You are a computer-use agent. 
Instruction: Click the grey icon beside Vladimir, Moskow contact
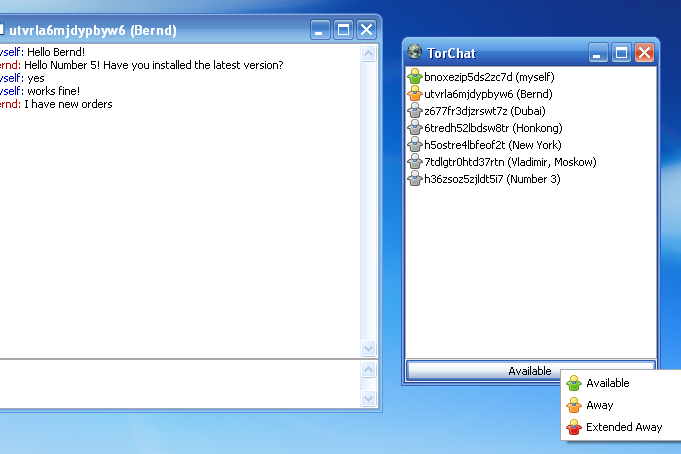tap(415, 162)
